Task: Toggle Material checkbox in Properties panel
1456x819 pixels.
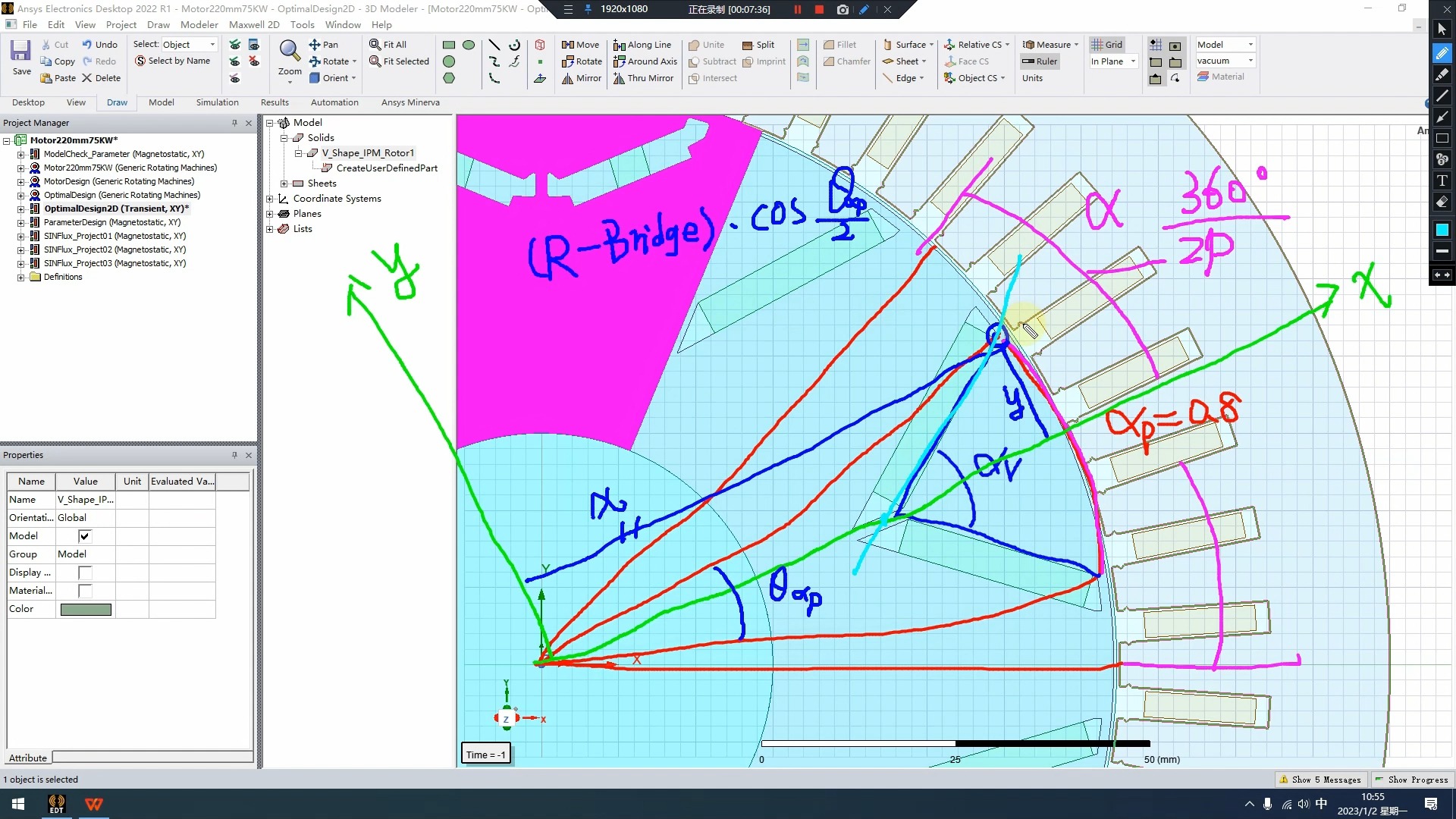Action: click(x=85, y=590)
